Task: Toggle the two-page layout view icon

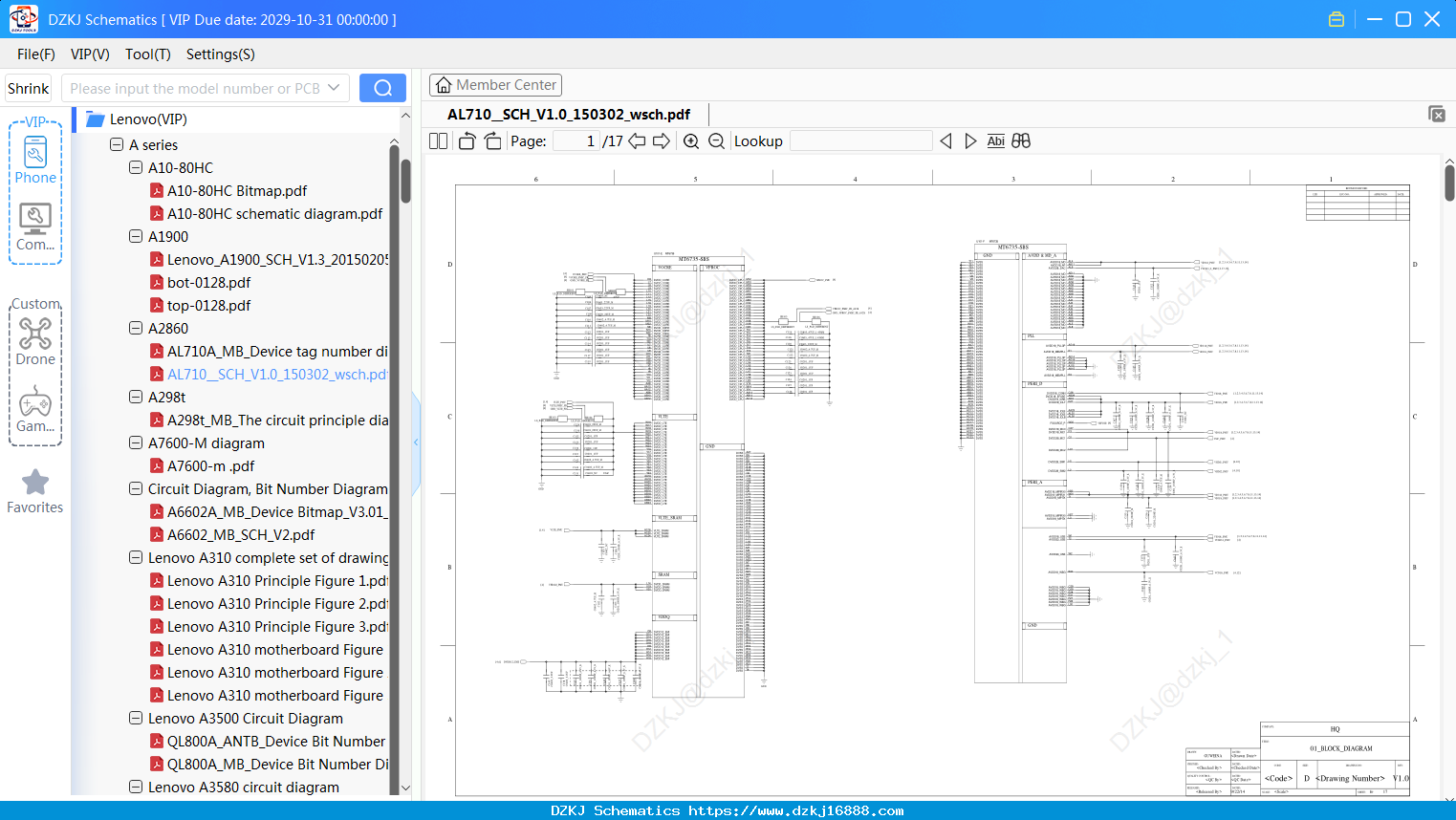Action: [438, 141]
